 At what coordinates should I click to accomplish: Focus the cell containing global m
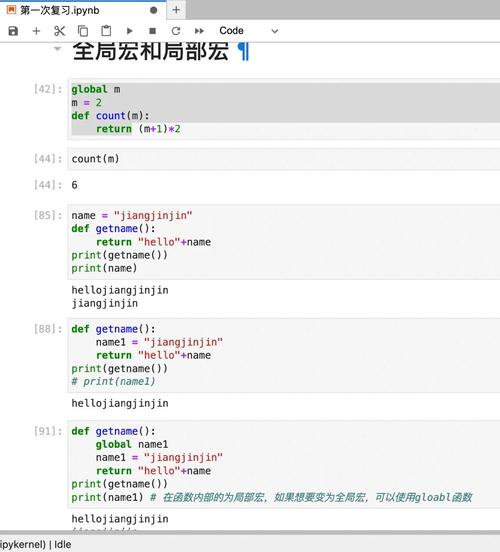[x=284, y=109]
